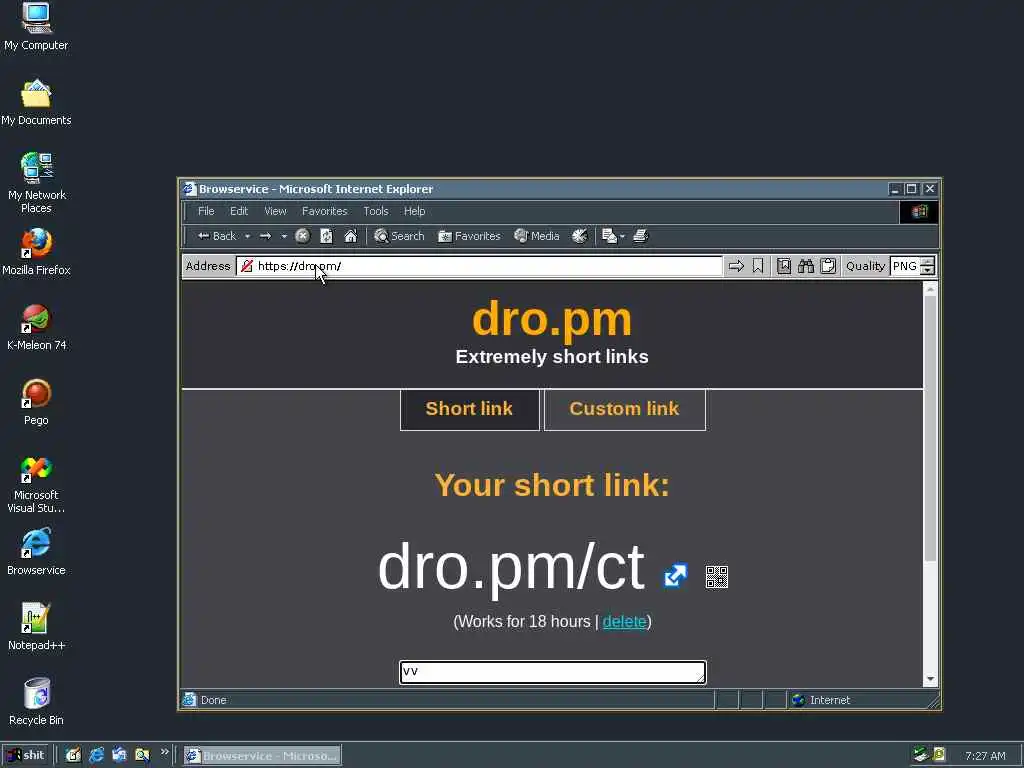Click the insecure lock icon in address field

pyautogui.click(x=247, y=266)
